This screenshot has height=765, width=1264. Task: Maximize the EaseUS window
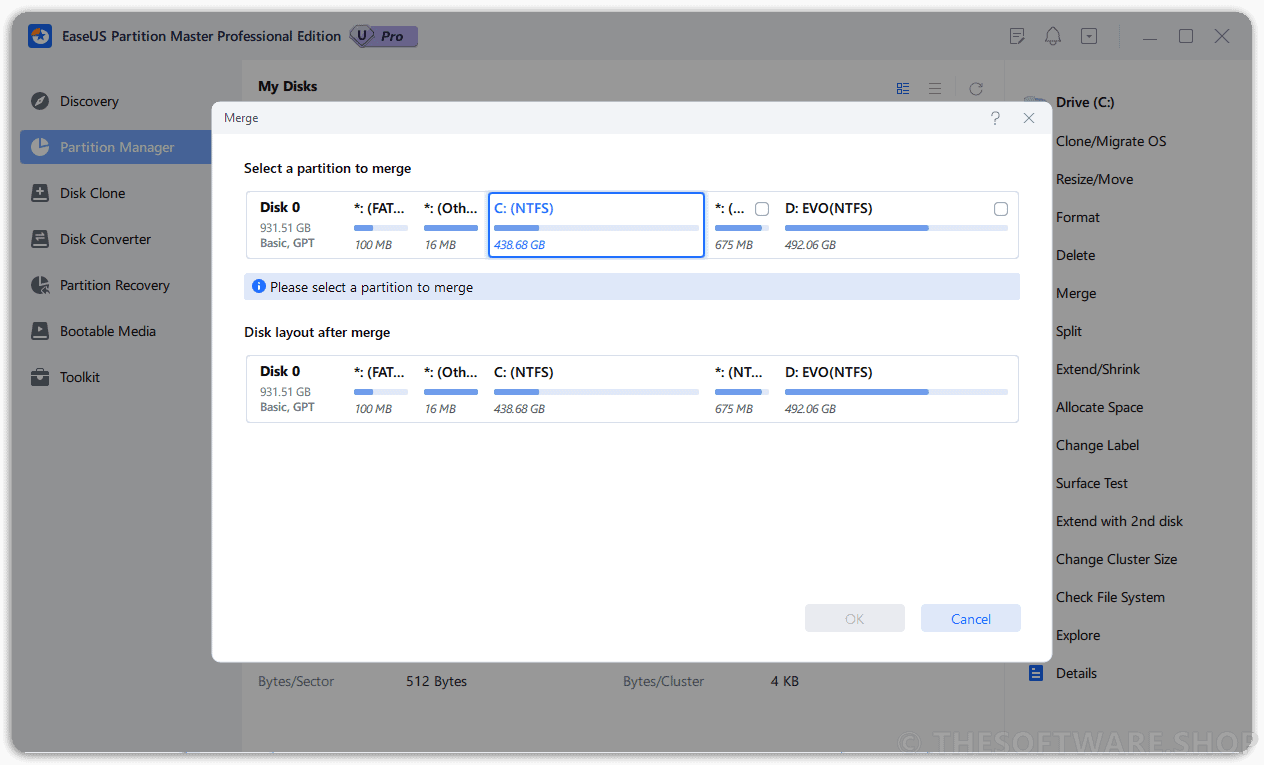coord(1185,36)
